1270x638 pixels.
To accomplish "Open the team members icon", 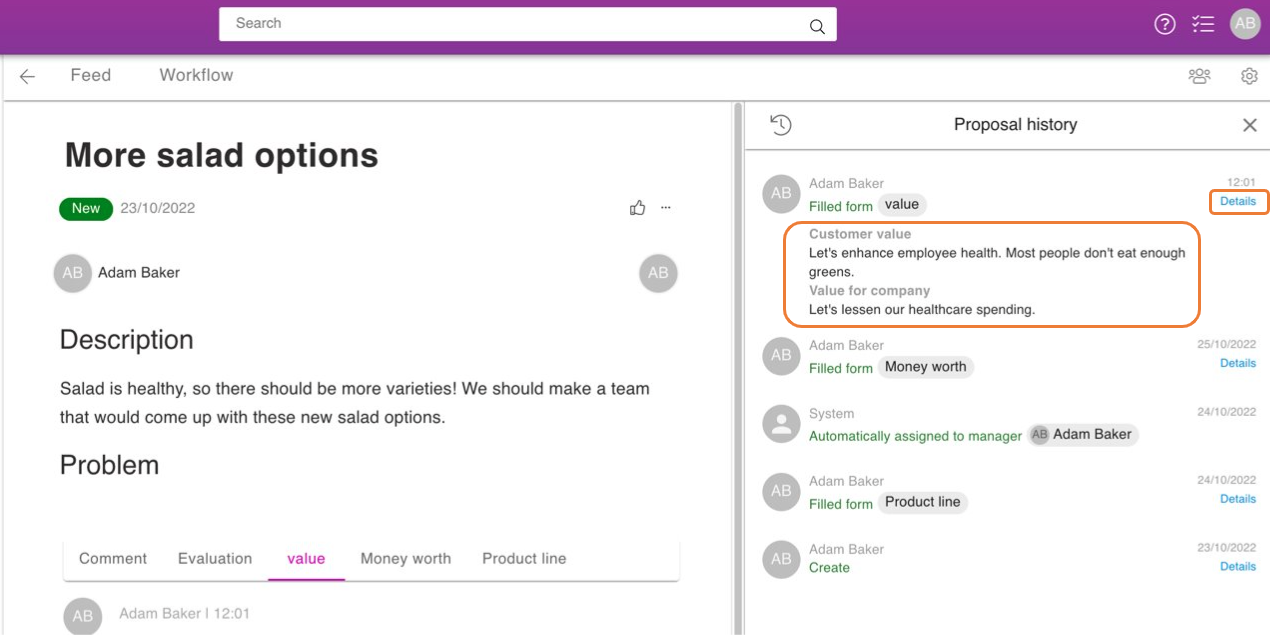I will pos(1199,76).
